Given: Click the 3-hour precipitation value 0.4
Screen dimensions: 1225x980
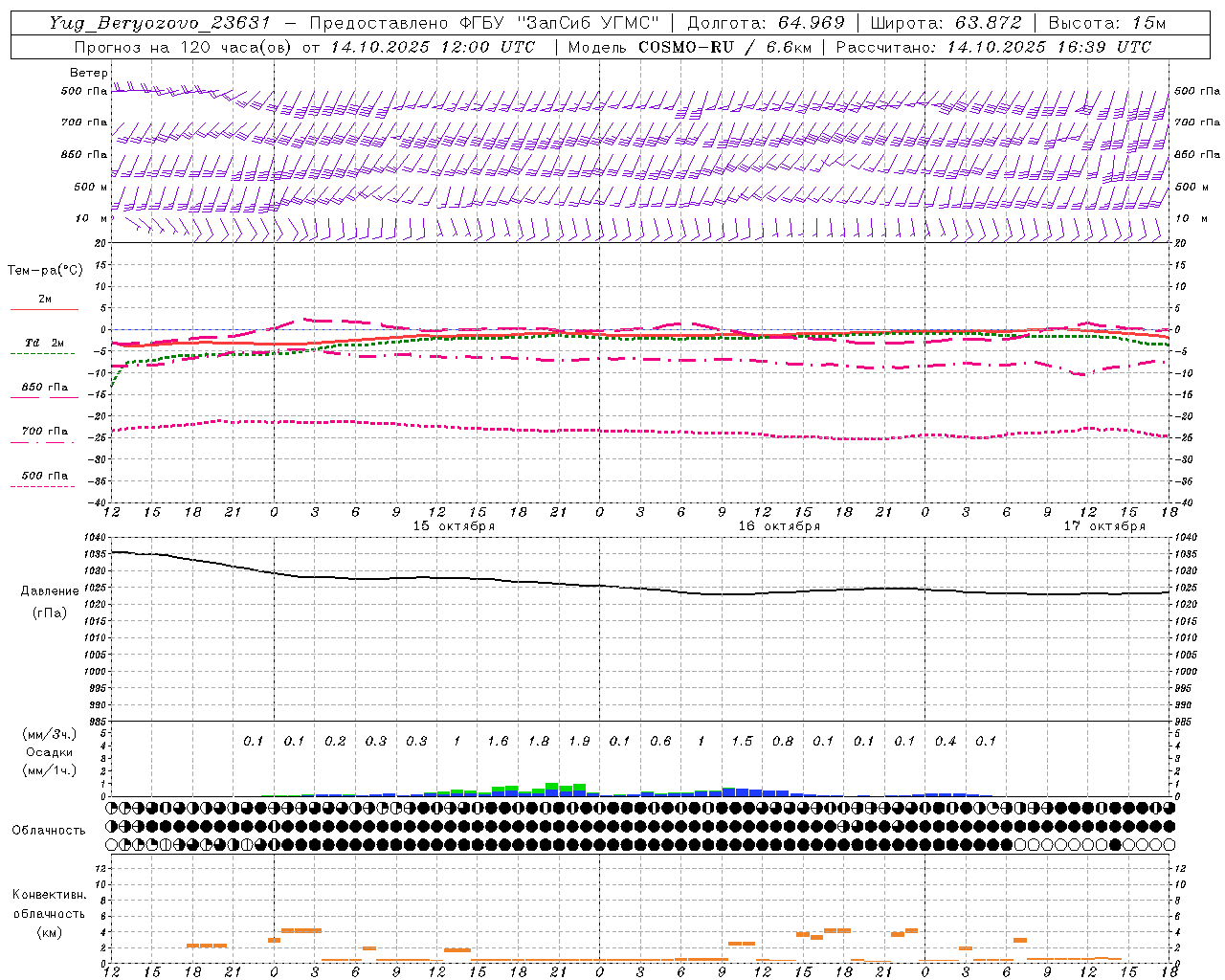Looking at the screenshot, I should (946, 741).
